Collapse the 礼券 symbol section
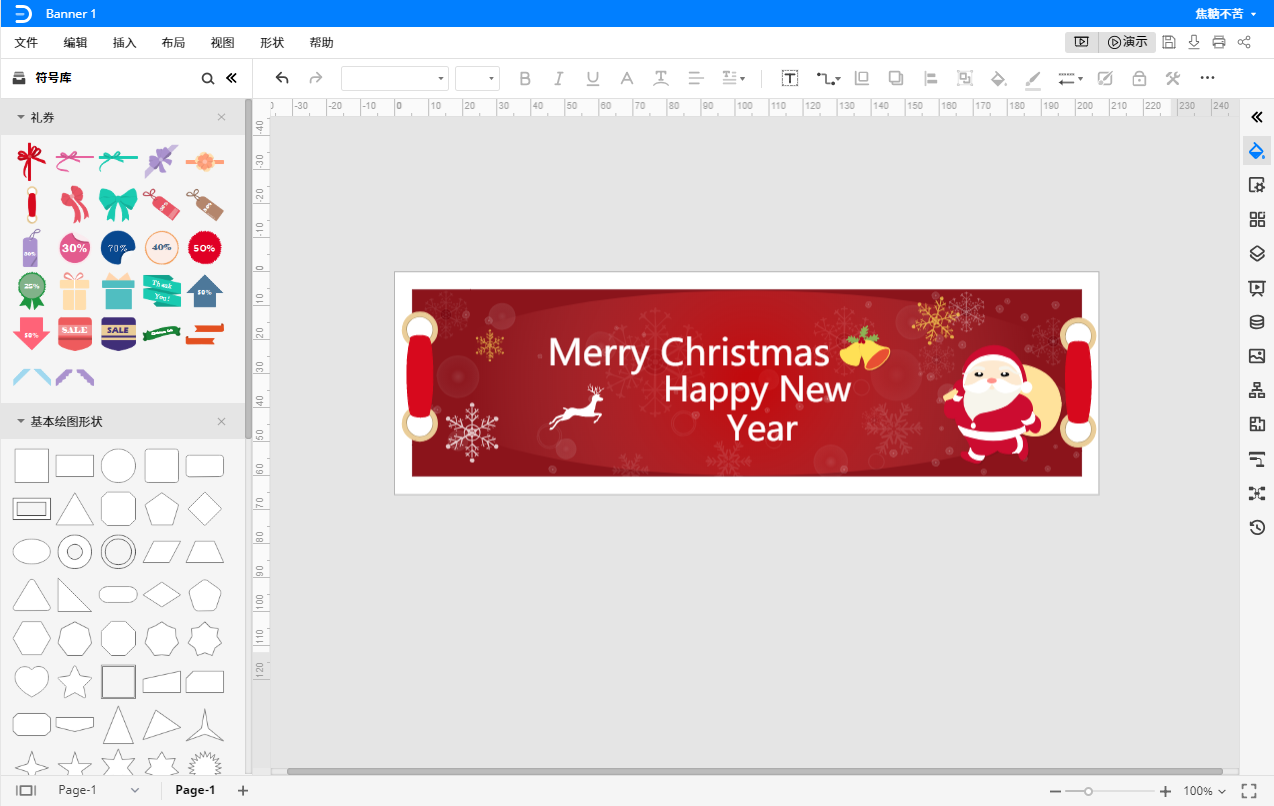Image resolution: width=1274 pixels, height=806 pixels. 20,117
